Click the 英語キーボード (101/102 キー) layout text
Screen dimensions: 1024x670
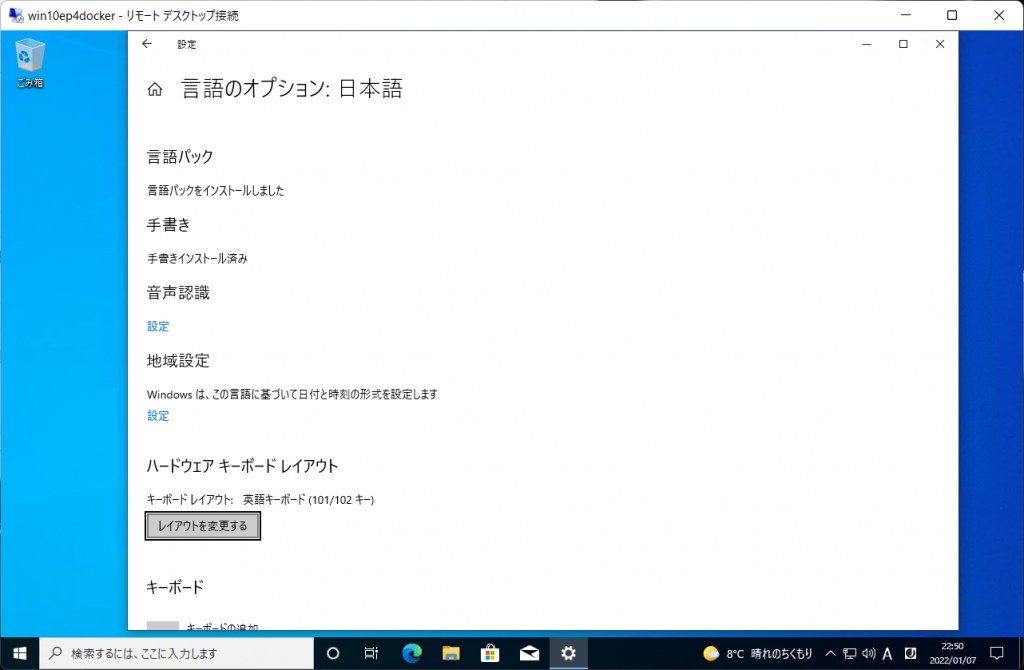coord(308,500)
